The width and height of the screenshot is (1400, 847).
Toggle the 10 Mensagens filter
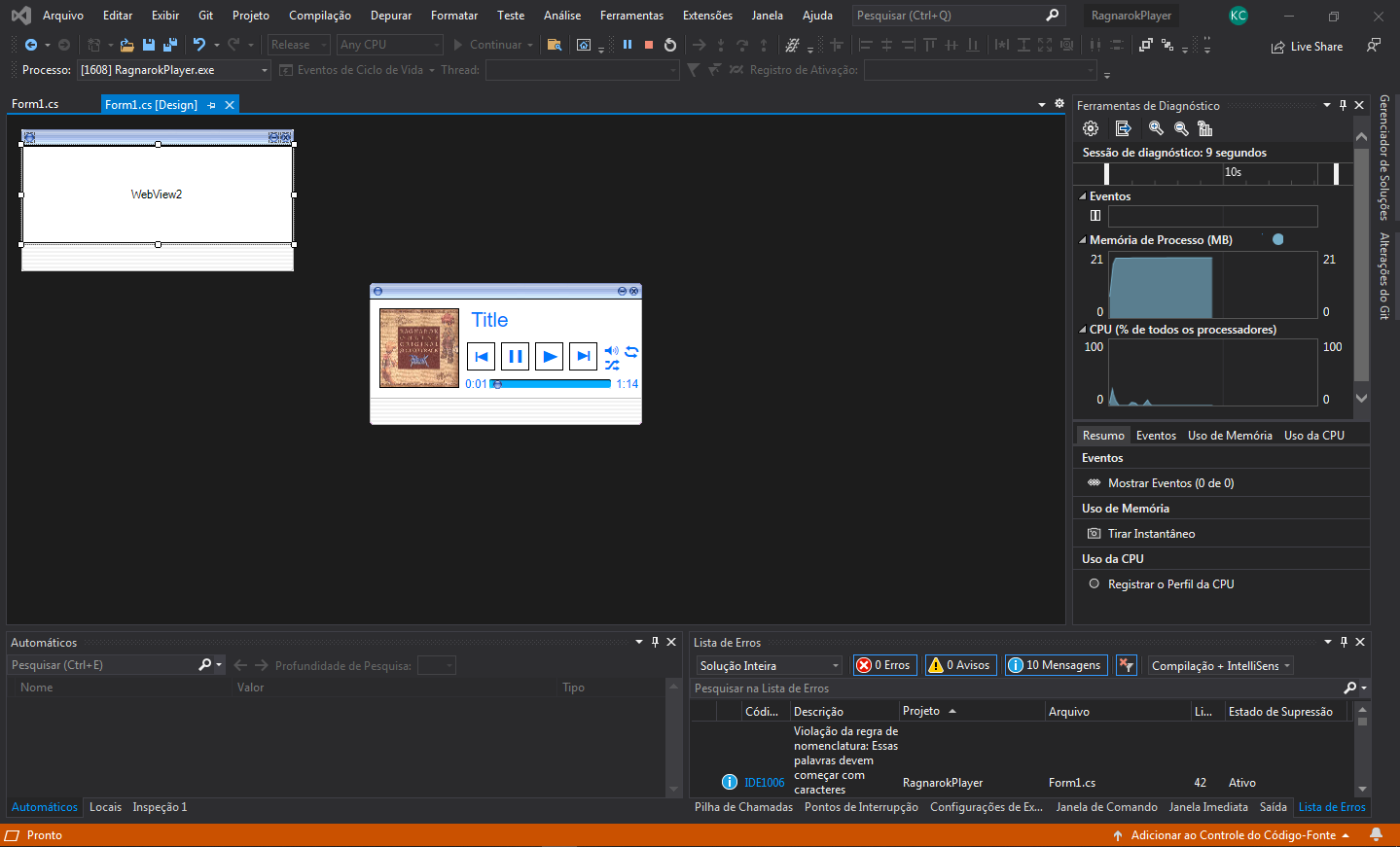point(1056,665)
